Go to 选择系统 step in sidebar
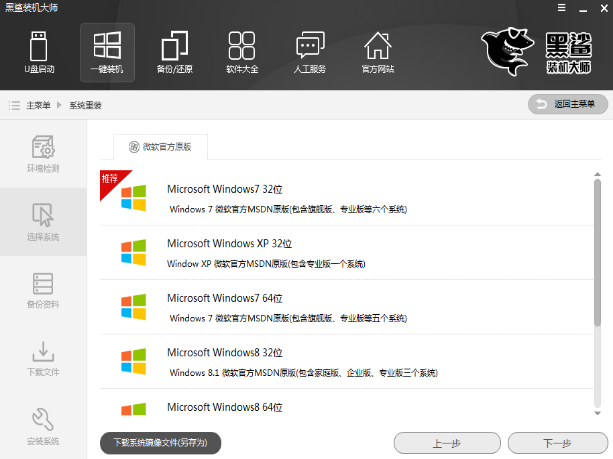Screen dimensions: 613x459 coord(43,221)
